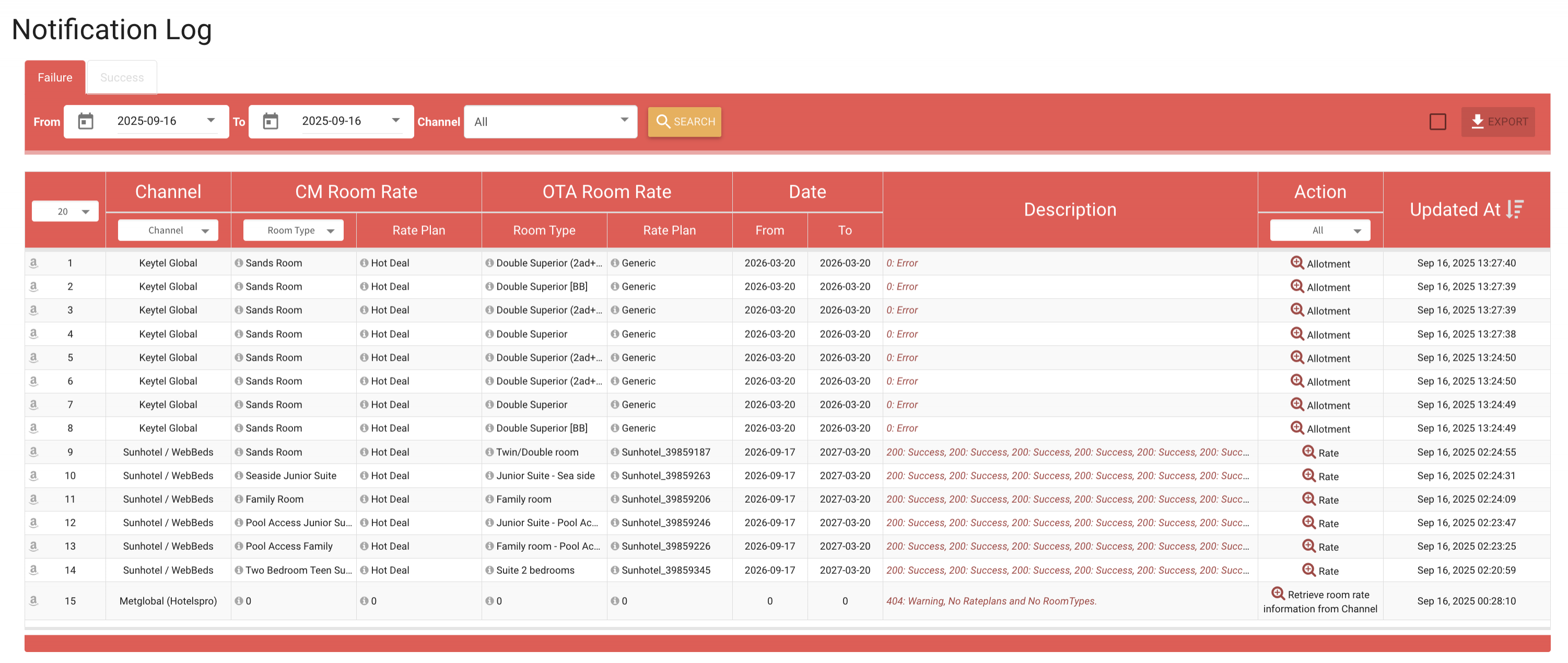
Task: Click magnifier icon for Retrieve room rate information
Action: [x=1278, y=594]
